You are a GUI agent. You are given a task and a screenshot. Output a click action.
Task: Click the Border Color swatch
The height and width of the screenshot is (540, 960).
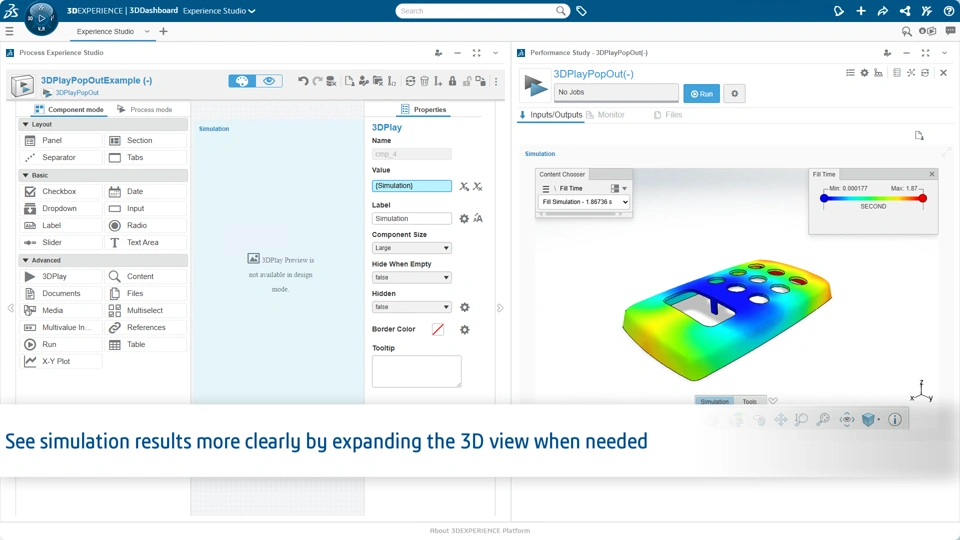click(438, 329)
